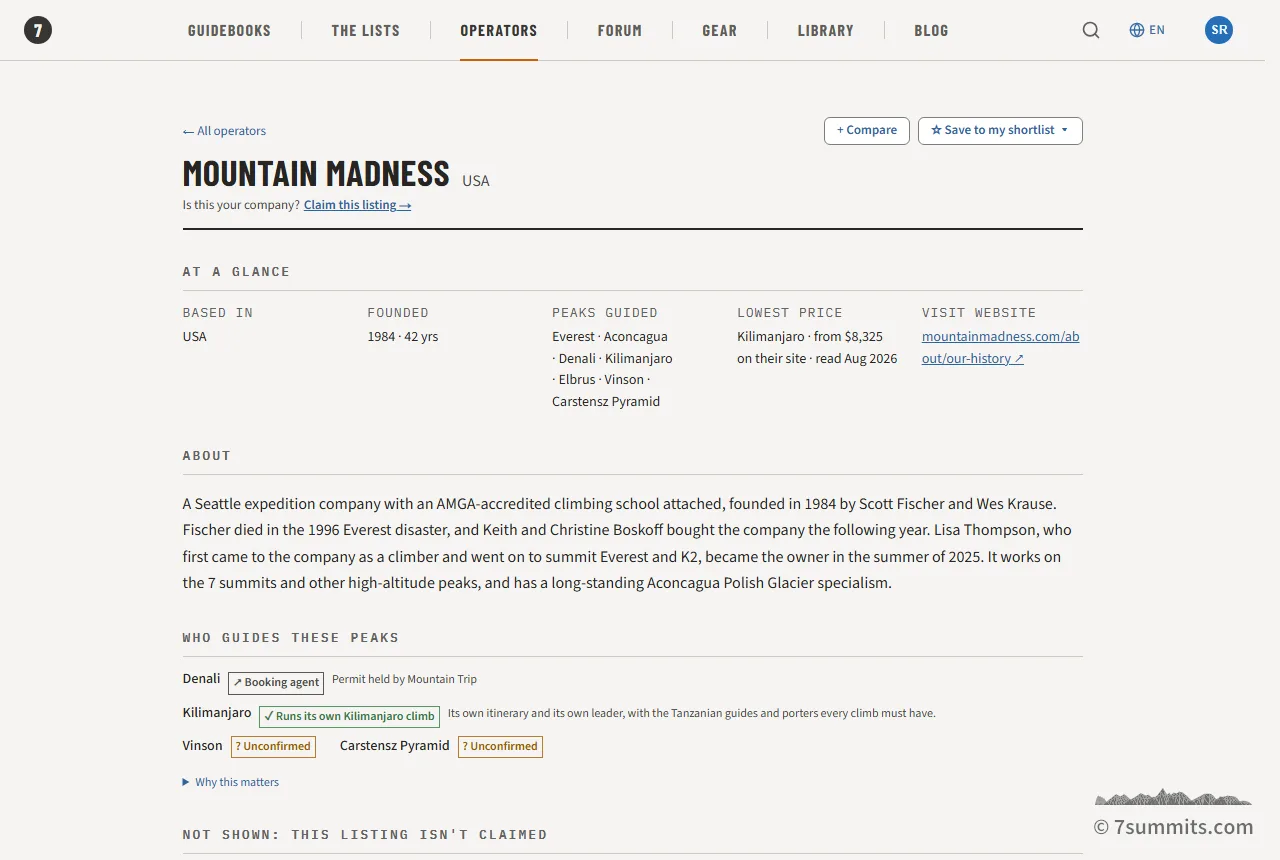Click 'Who guides these peaks' heading
Screen dimensions: 1280x860
click(x=291, y=638)
